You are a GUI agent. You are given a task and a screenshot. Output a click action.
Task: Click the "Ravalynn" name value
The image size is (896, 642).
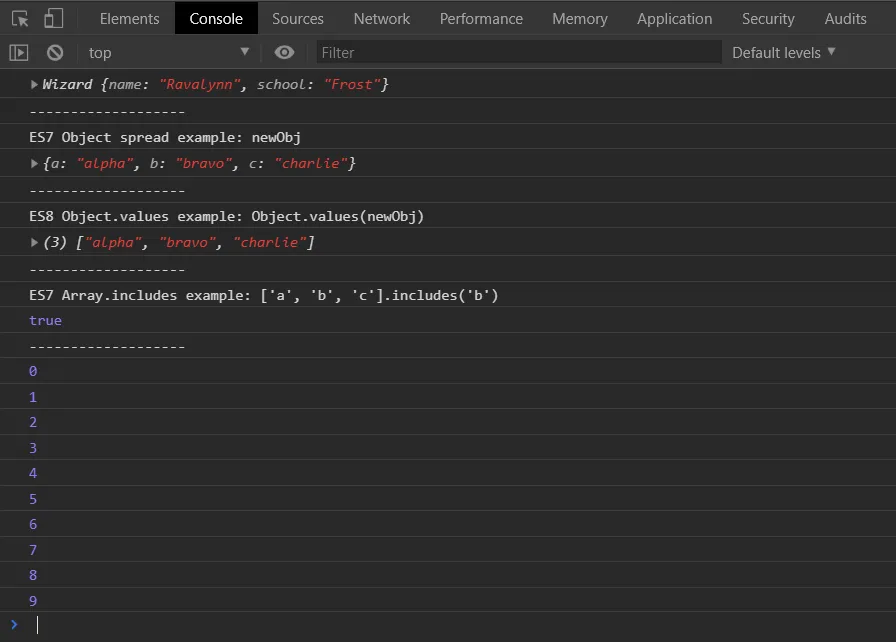pyautogui.click(x=199, y=85)
